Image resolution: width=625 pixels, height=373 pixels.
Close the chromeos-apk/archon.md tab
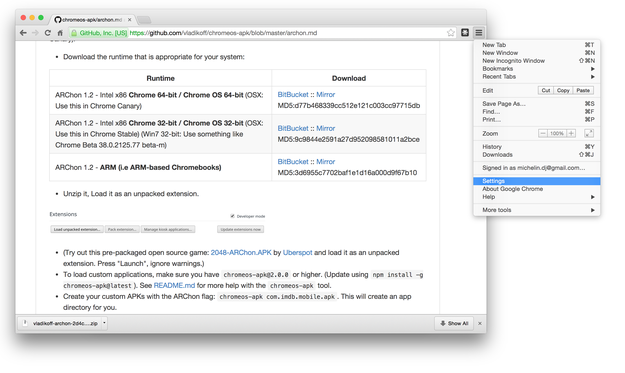click(x=130, y=20)
